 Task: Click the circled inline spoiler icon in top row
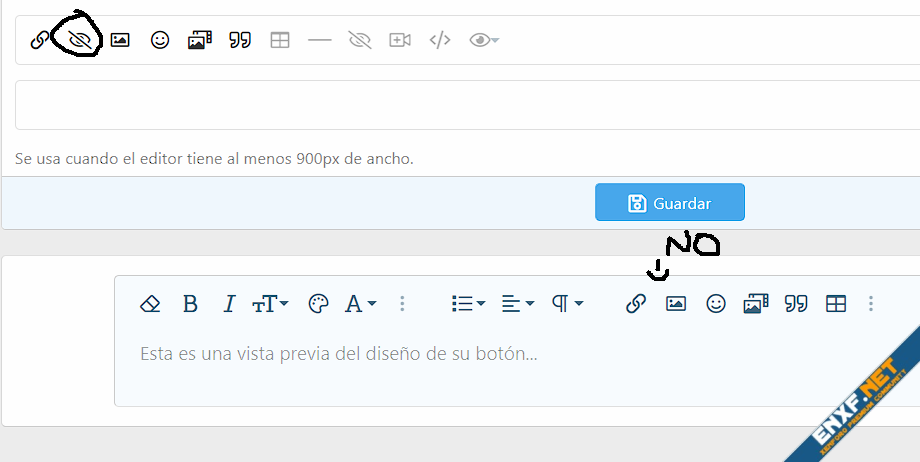(80, 40)
